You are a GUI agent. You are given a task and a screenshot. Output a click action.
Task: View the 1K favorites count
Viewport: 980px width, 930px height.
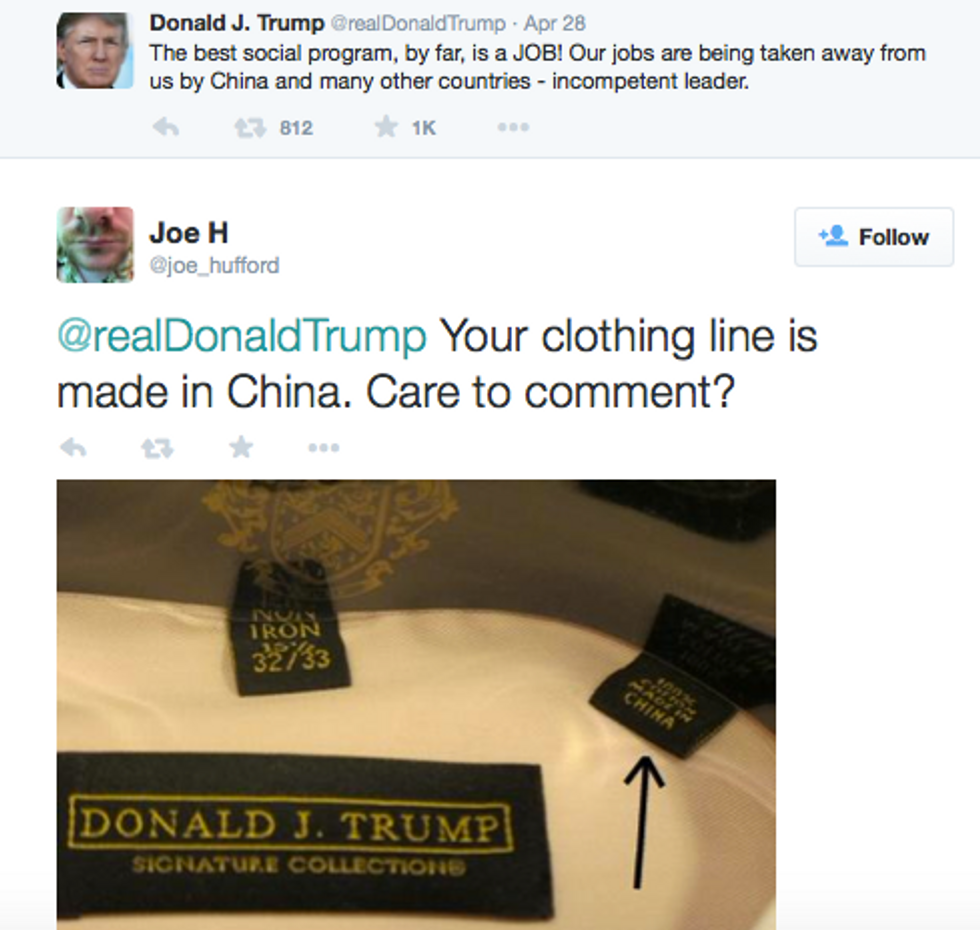coord(423,128)
